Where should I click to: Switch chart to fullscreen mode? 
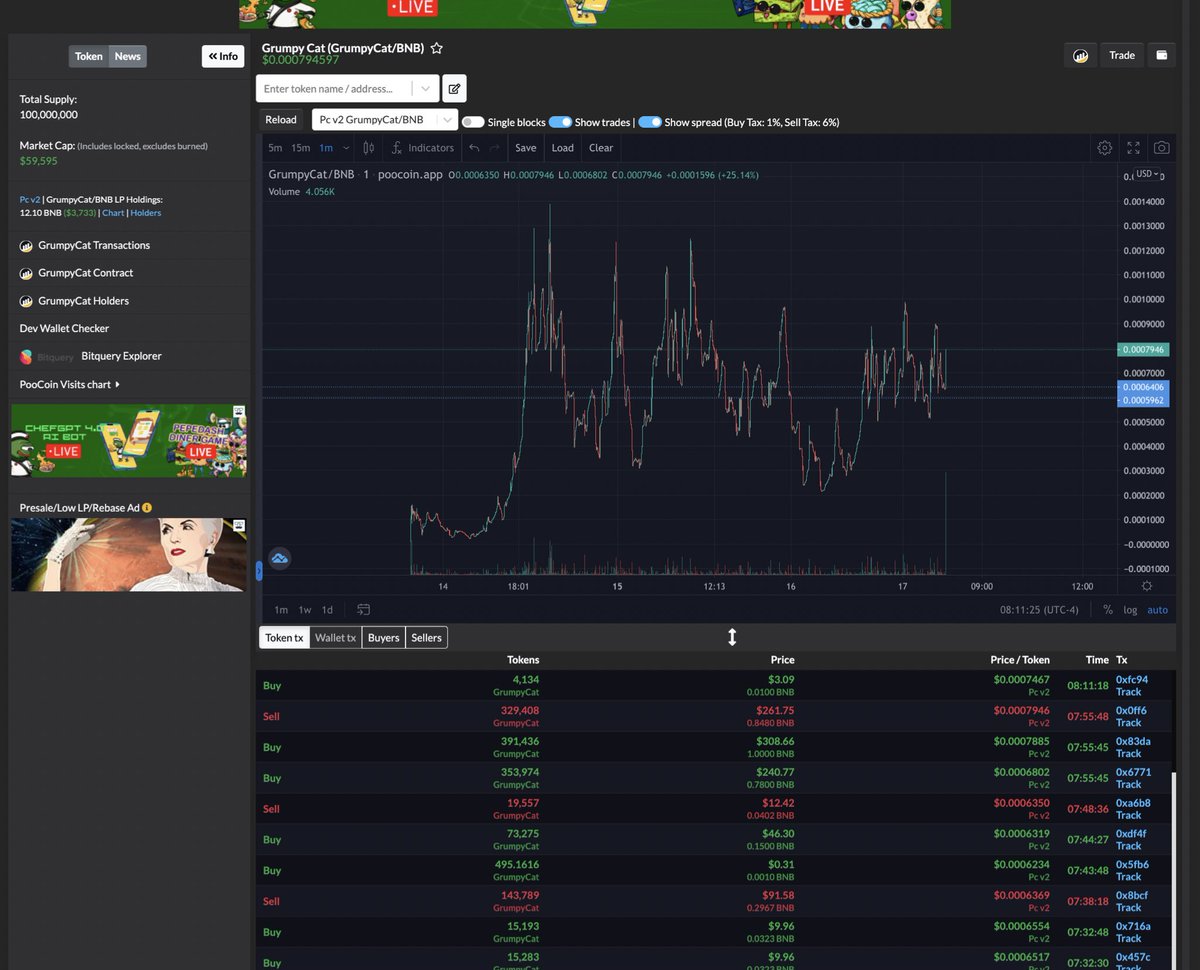pos(1133,147)
